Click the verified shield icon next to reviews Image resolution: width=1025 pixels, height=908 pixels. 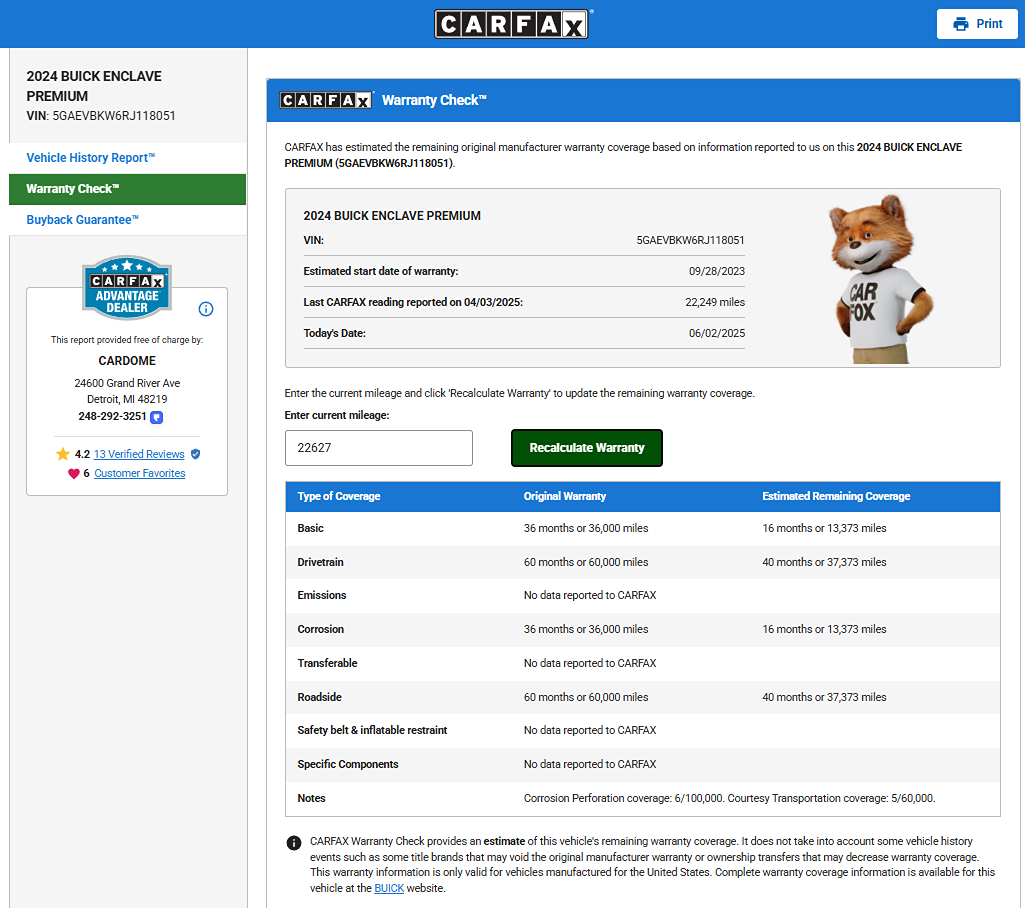click(195, 454)
